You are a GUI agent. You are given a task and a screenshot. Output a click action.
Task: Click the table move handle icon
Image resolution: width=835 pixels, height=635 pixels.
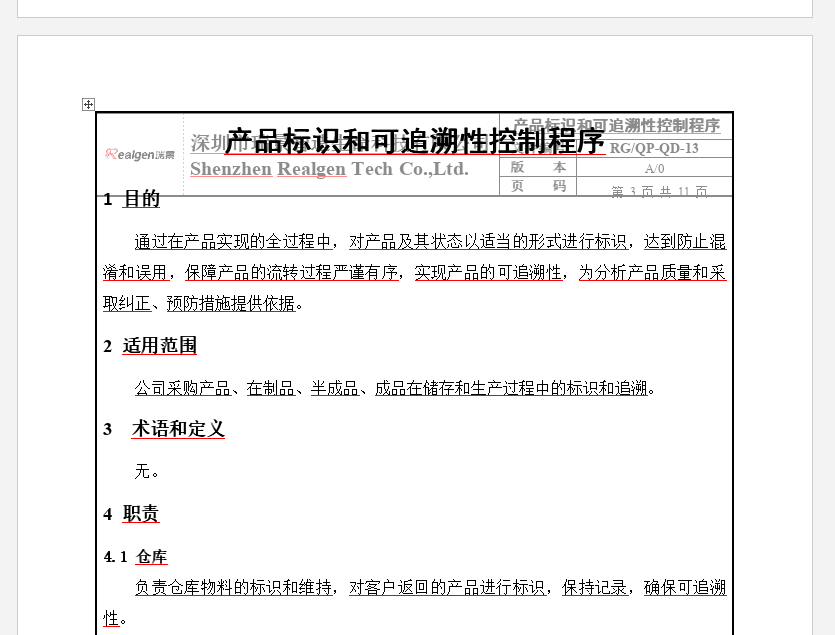88,104
